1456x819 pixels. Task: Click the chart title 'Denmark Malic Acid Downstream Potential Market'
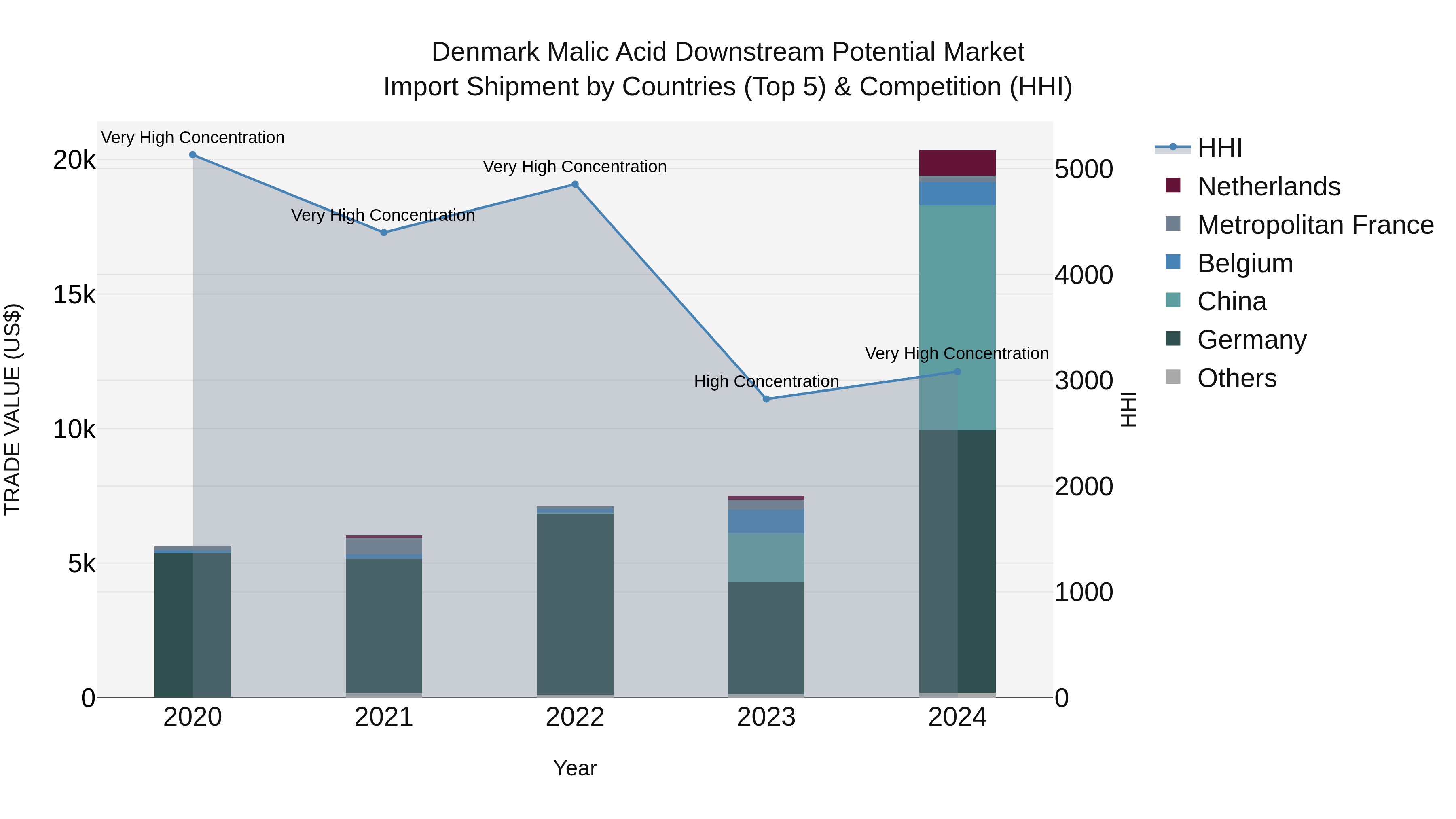coord(728,52)
